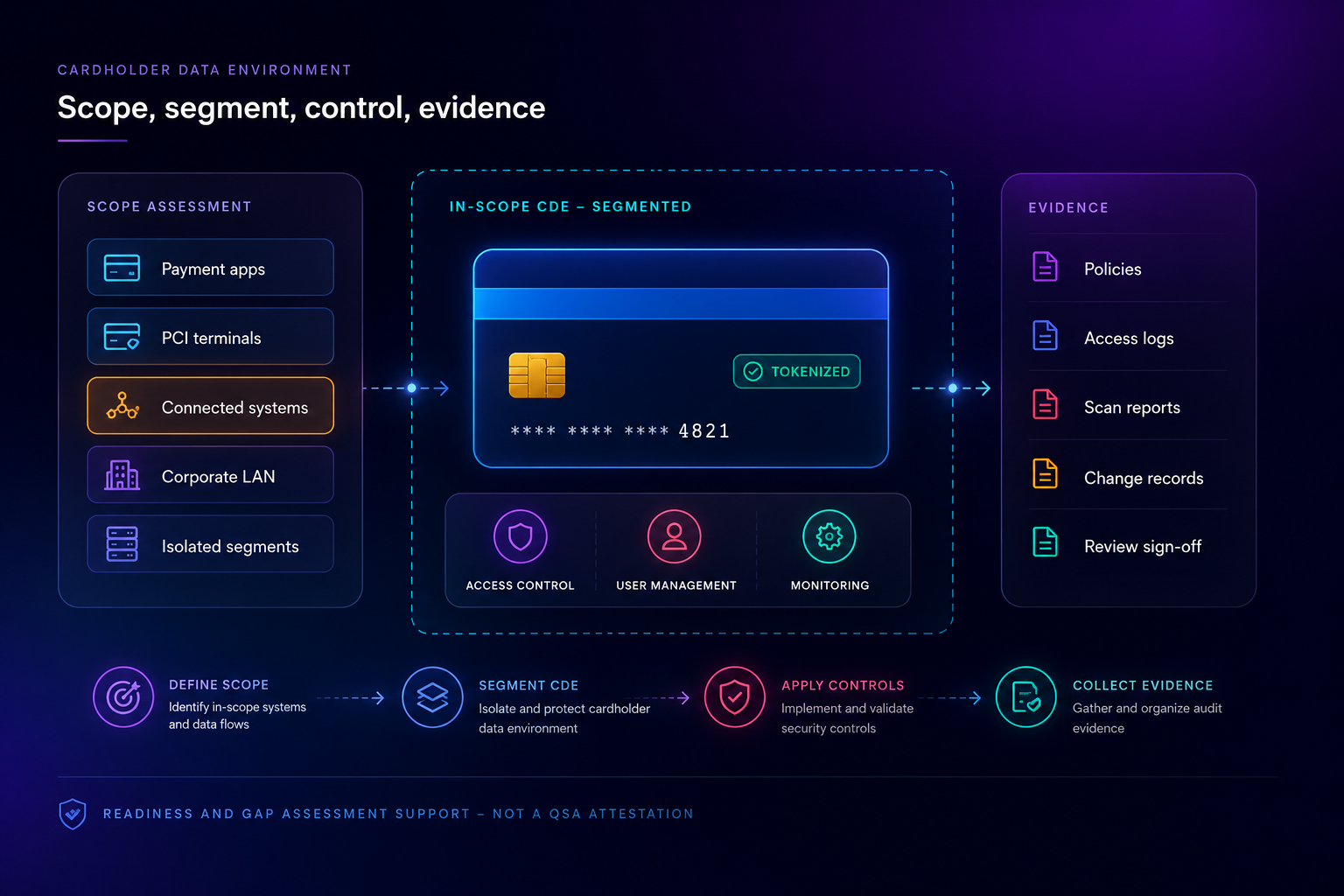Image resolution: width=1344 pixels, height=896 pixels.
Task: Click the Apply Controls shield-check icon
Action: 735,697
